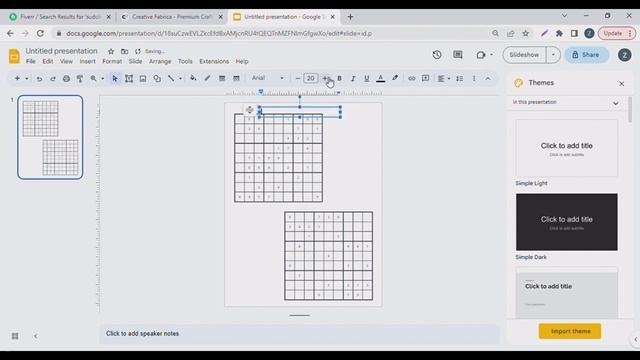Open border weight options
Screen dimensions: 640x360
click(x=222, y=78)
